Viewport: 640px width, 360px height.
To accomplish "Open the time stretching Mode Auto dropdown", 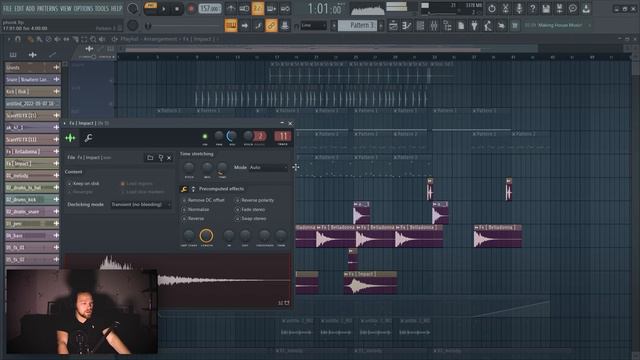I will click(x=268, y=167).
